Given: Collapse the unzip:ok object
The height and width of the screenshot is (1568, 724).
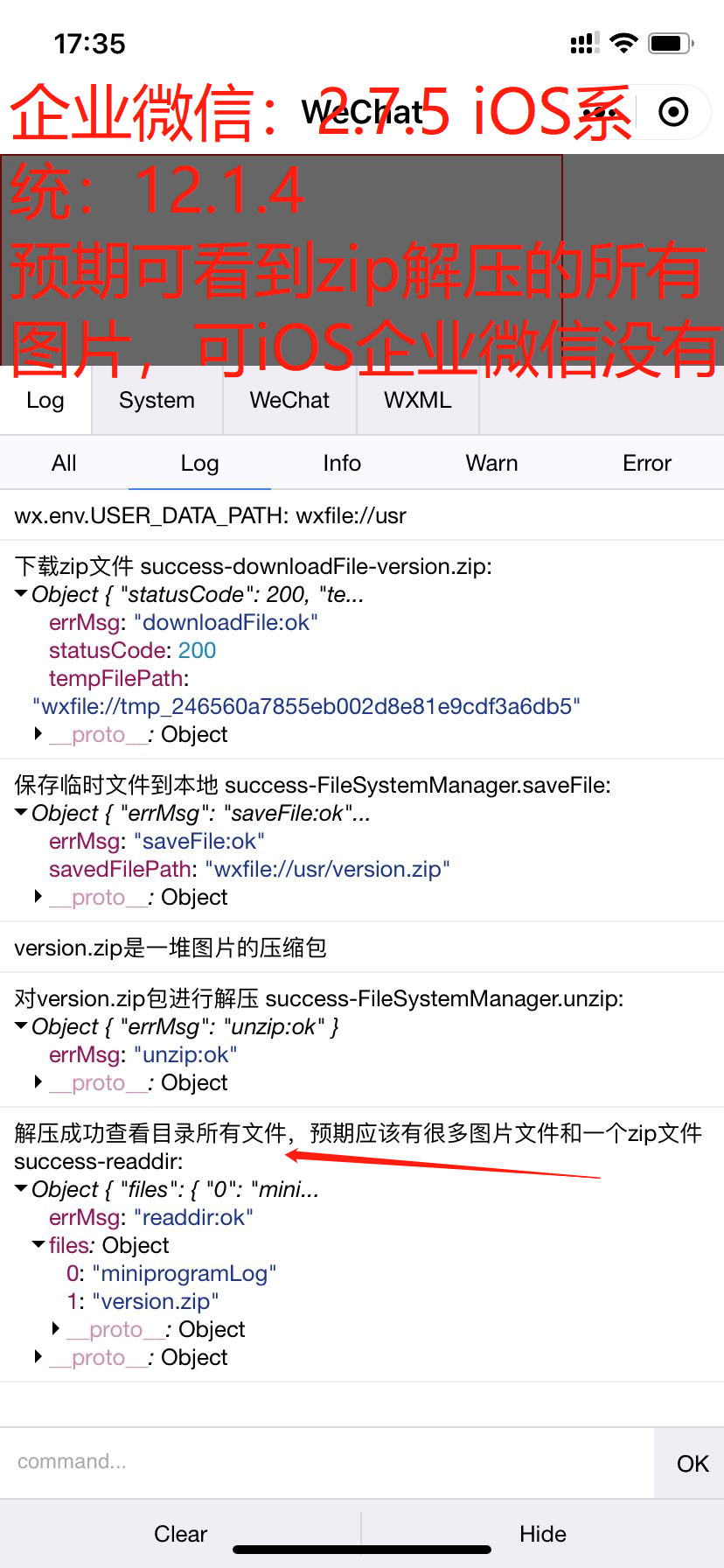Looking at the screenshot, I should tap(21, 1026).
